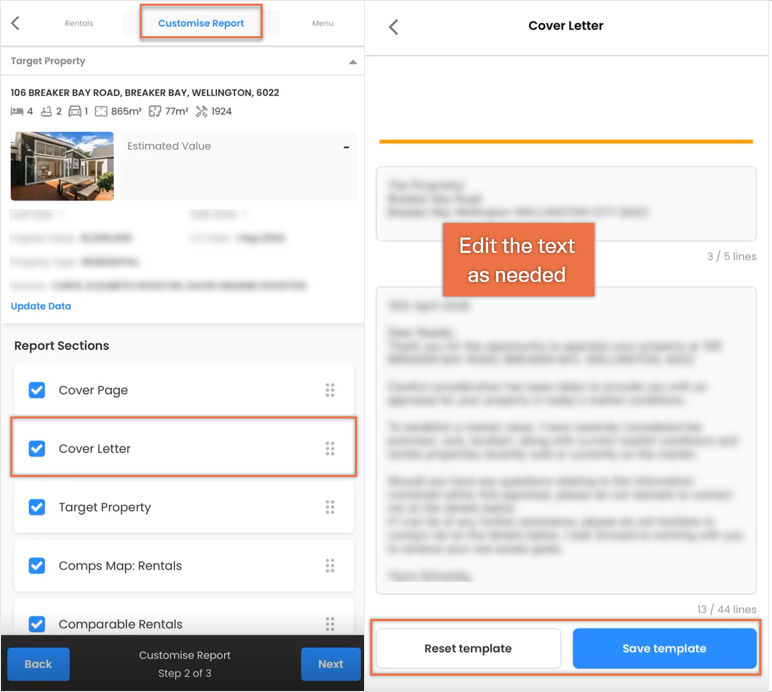
Task: Collapse the Estimated Value box
Action: (x=347, y=147)
